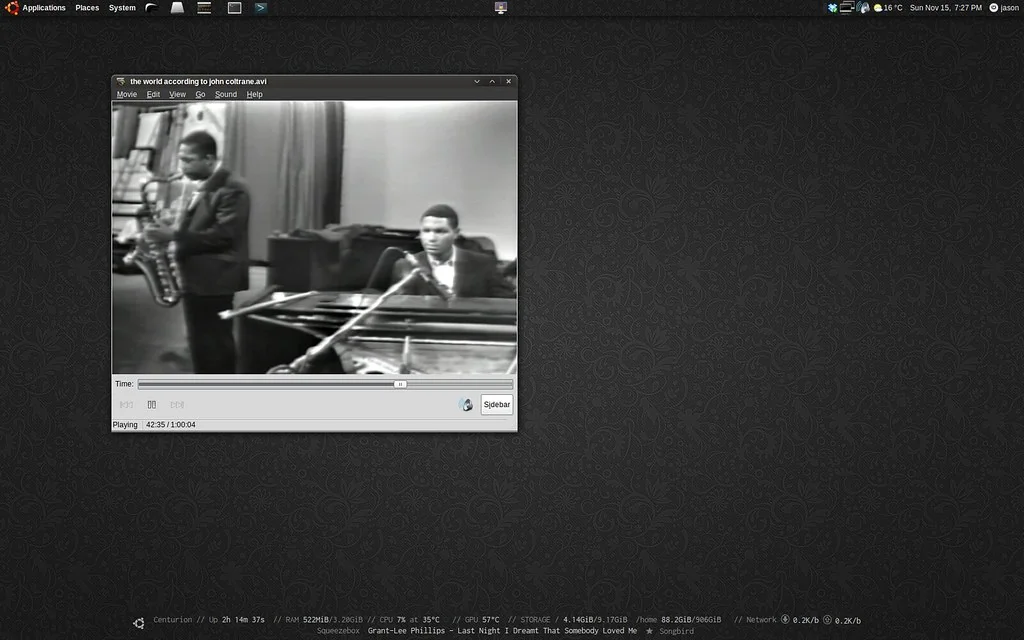
Task: Click the 'Squeezebox' label at bottom
Action: (338, 631)
